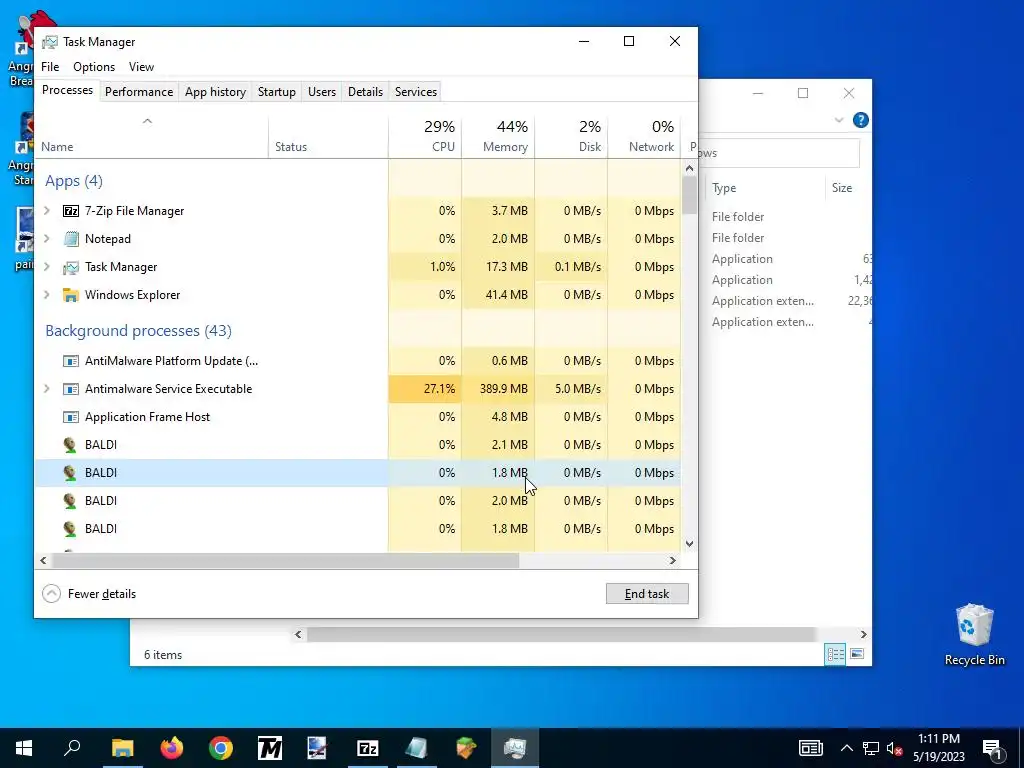Open taskbar search magnifier
This screenshot has width=1024, height=768.
(72, 748)
